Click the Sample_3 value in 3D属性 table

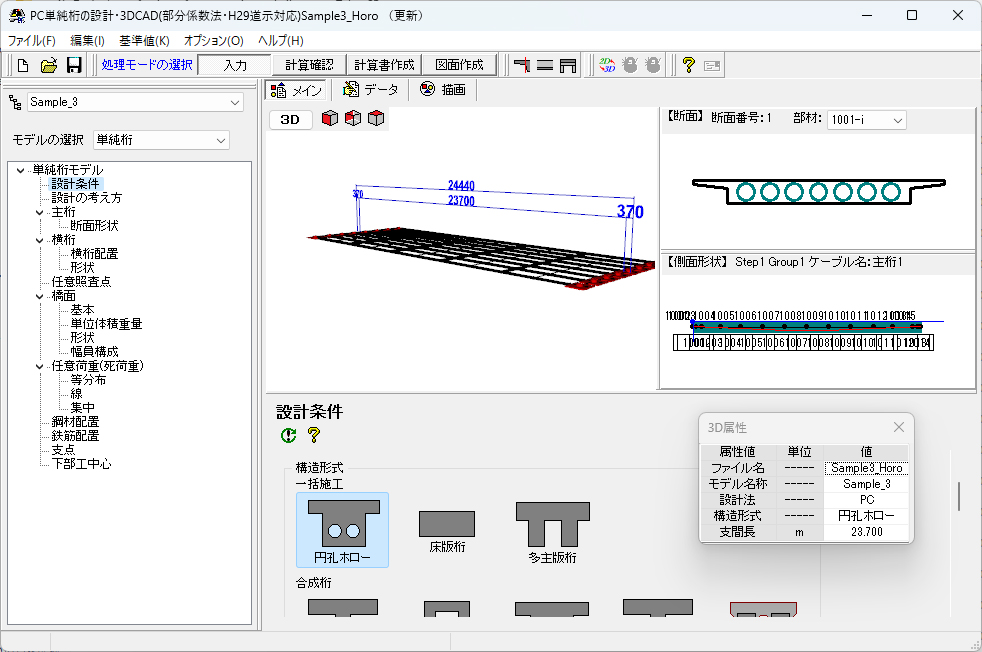click(866, 484)
